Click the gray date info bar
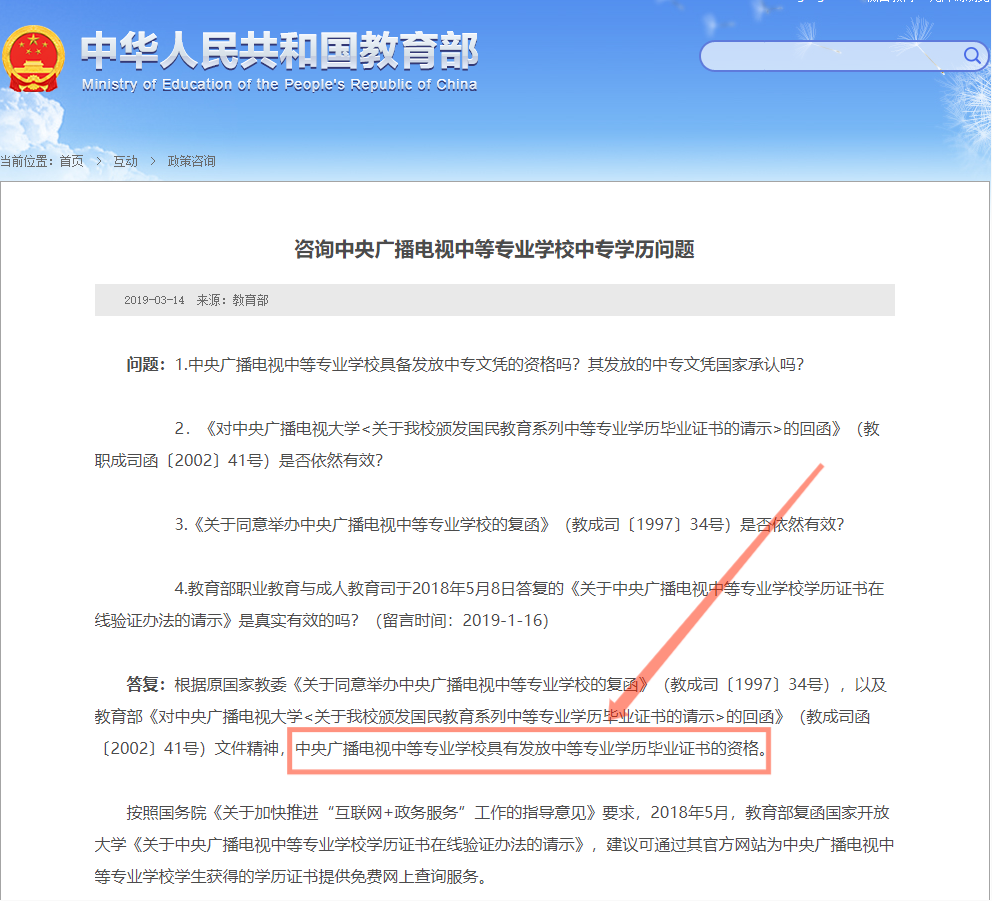The image size is (992, 901). click(495, 299)
